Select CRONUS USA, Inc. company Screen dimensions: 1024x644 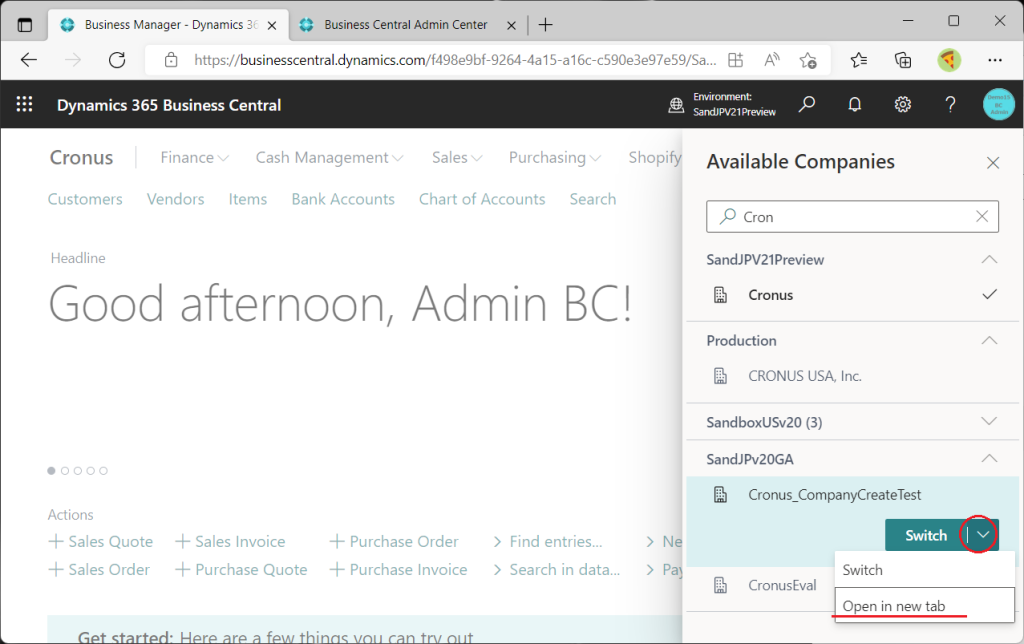[852, 376]
